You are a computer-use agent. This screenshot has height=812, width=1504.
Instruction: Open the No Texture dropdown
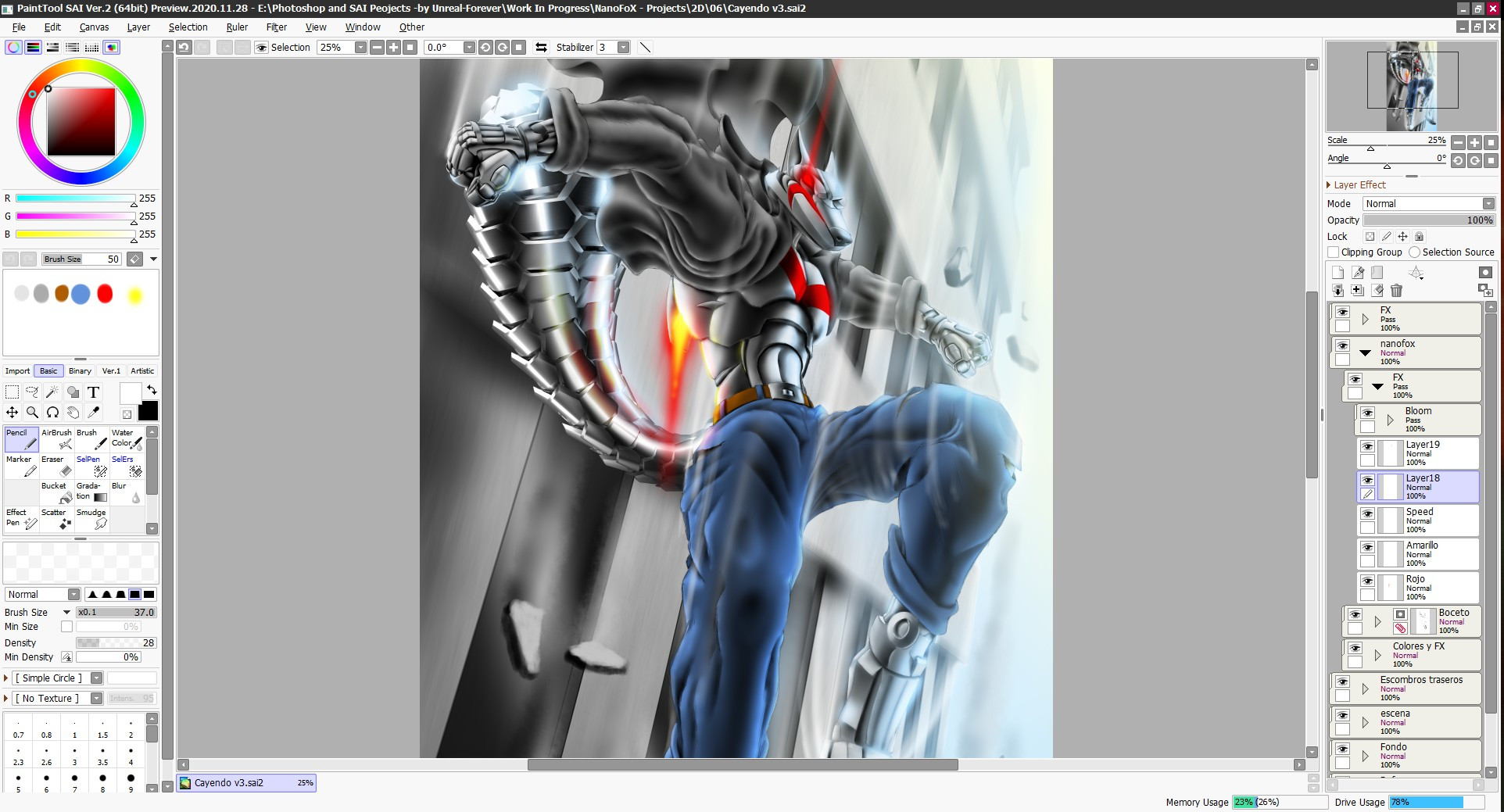96,699
